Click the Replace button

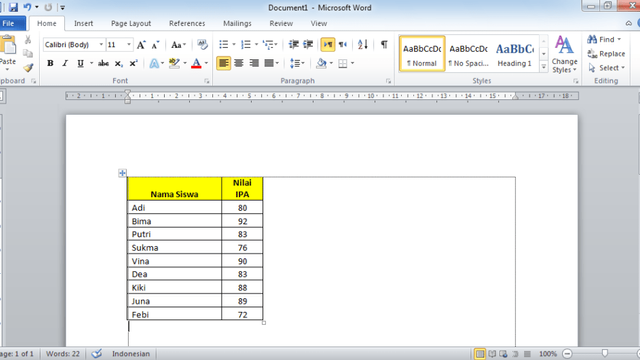(606, 53)
